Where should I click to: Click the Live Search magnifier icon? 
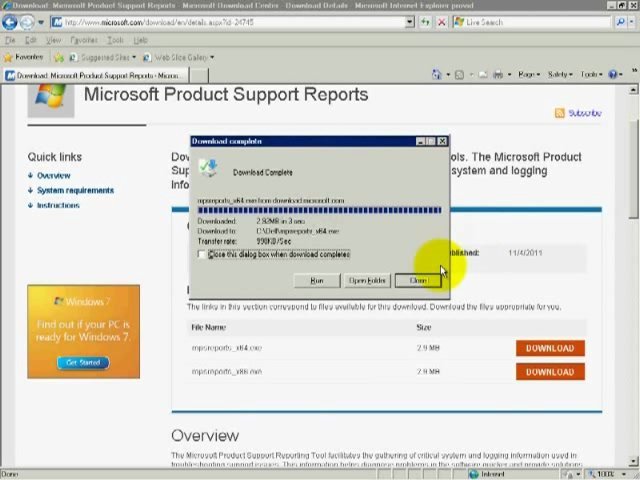(620, 22)
